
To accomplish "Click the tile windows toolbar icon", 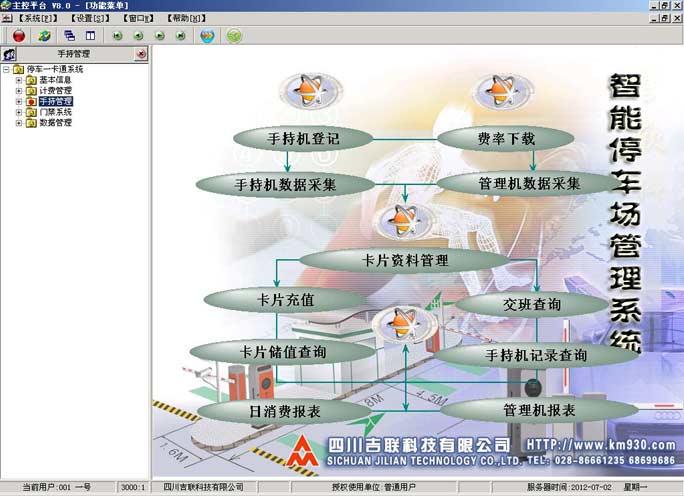I will 90,36.
